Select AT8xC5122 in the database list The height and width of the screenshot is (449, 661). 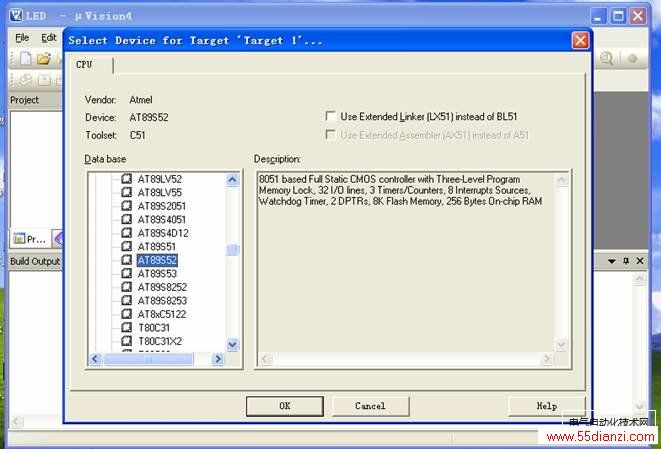(162, 314)
